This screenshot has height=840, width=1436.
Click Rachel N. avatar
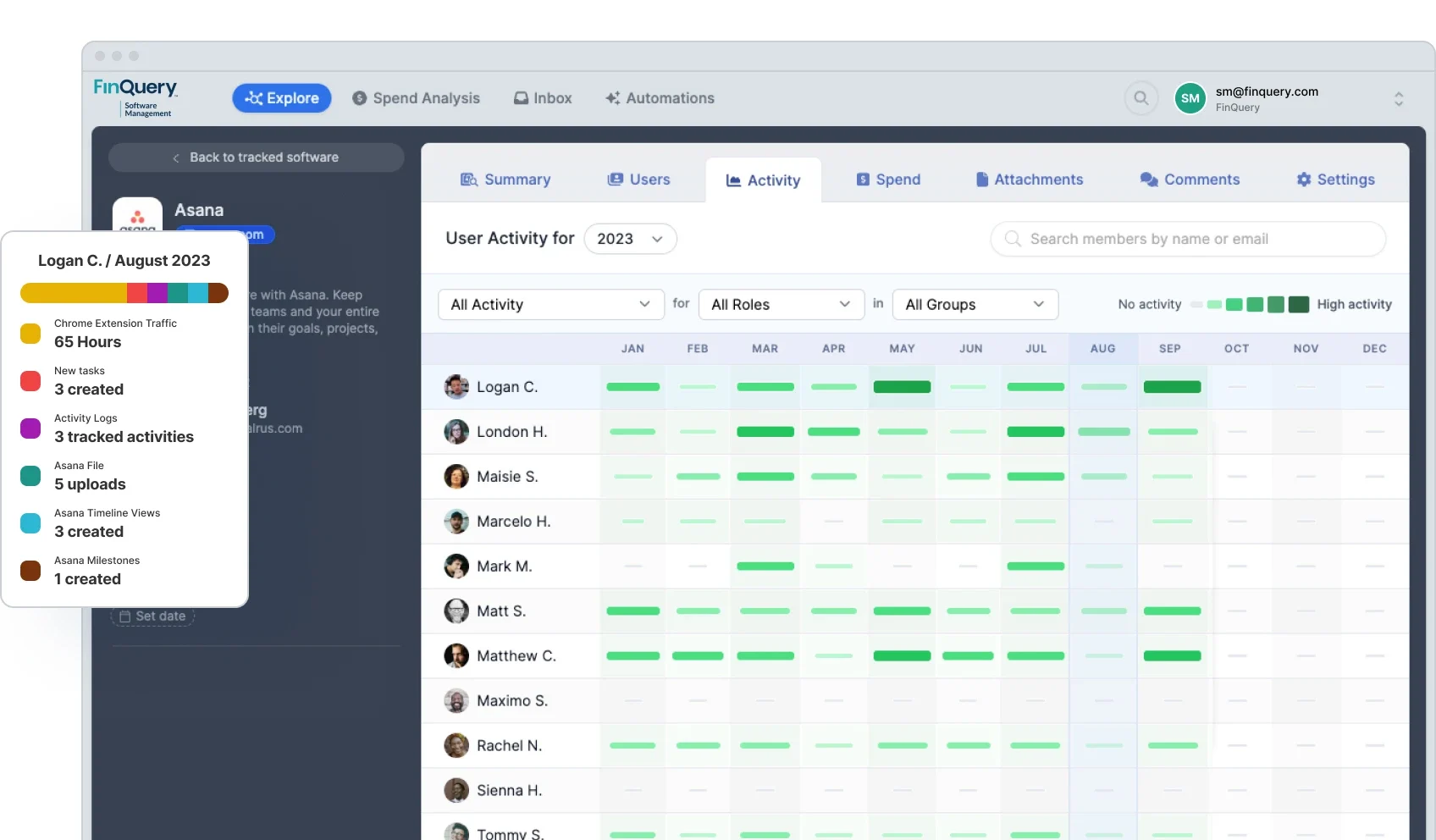pos(456,746)
